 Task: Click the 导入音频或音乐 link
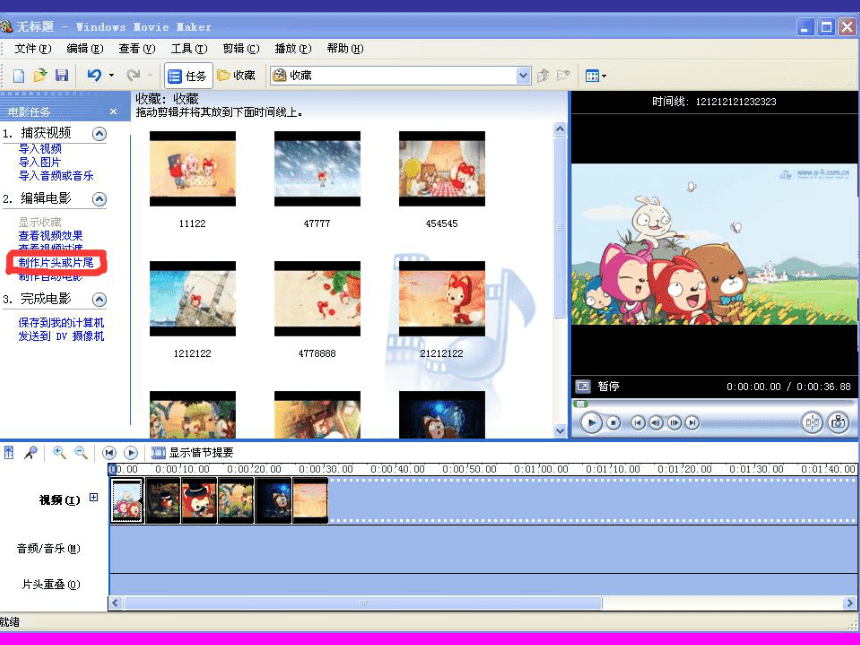(x=56, y=176)
